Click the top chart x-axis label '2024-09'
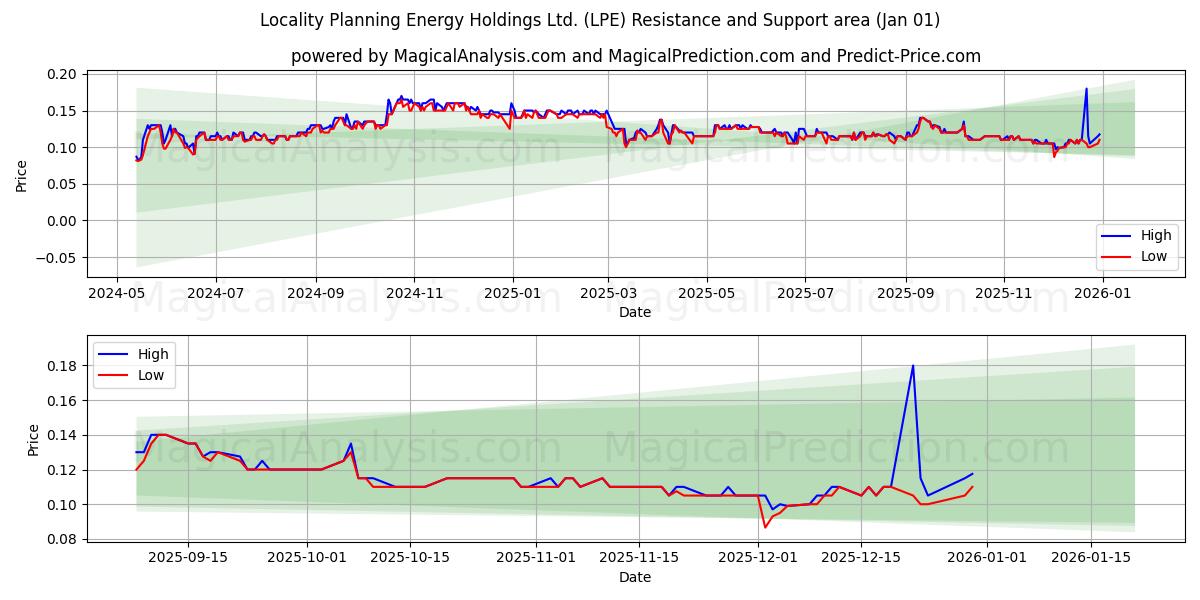Viewport: 1200px width, 600px height. [316, 294]
